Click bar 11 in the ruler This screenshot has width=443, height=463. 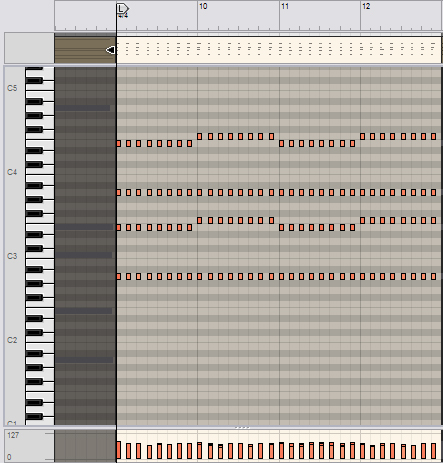(x=284, y=6)
